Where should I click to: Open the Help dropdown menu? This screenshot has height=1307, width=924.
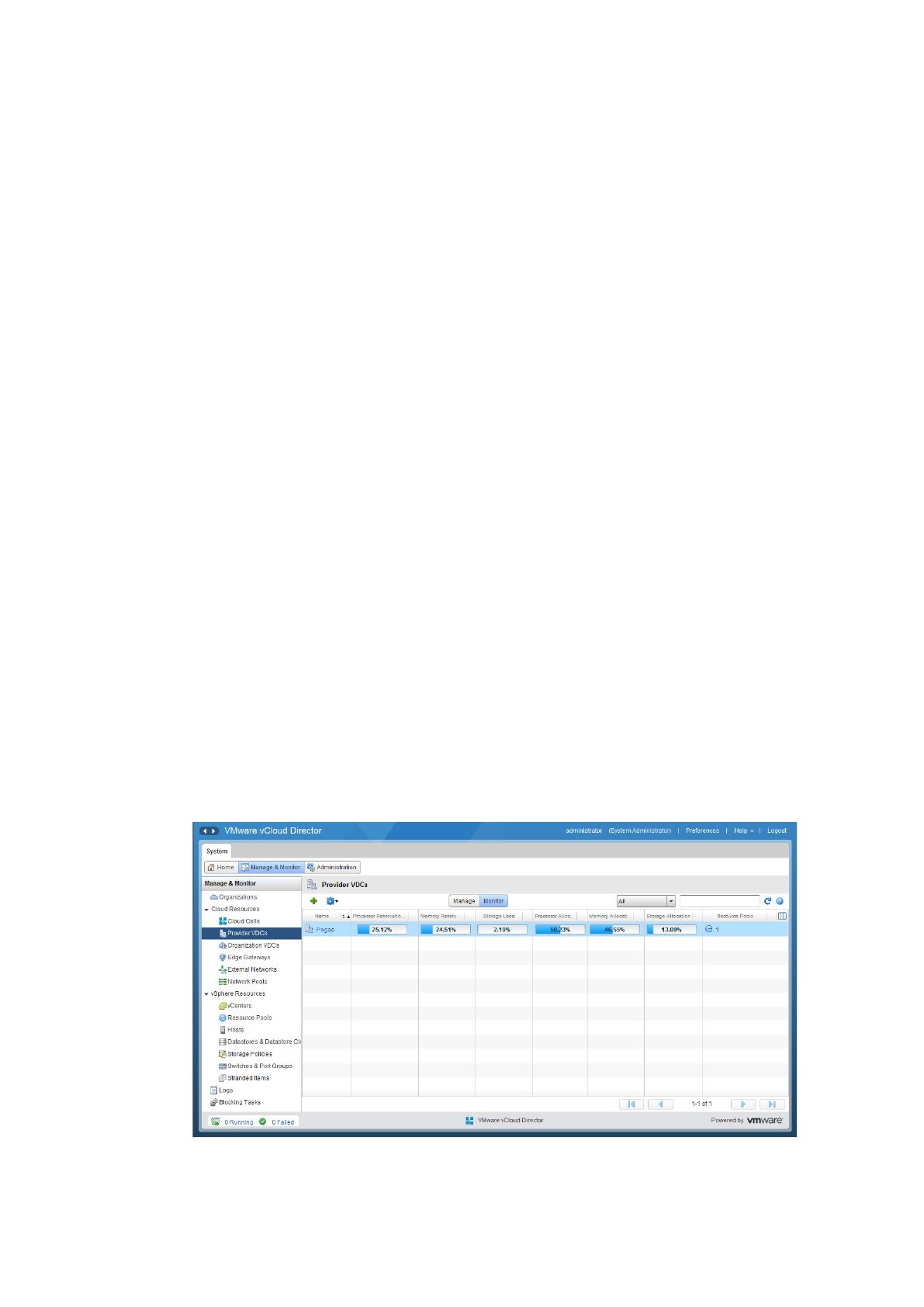(x=743, y=830)
